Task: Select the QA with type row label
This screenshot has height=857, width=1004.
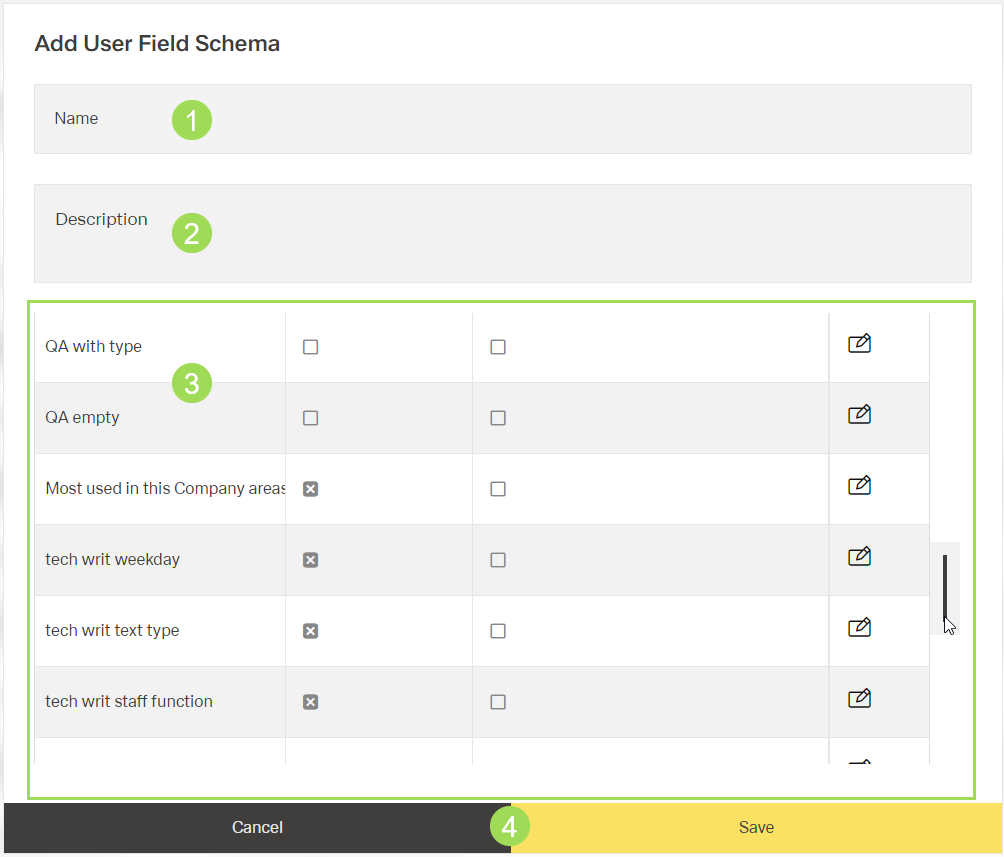Action: point(94,347)
